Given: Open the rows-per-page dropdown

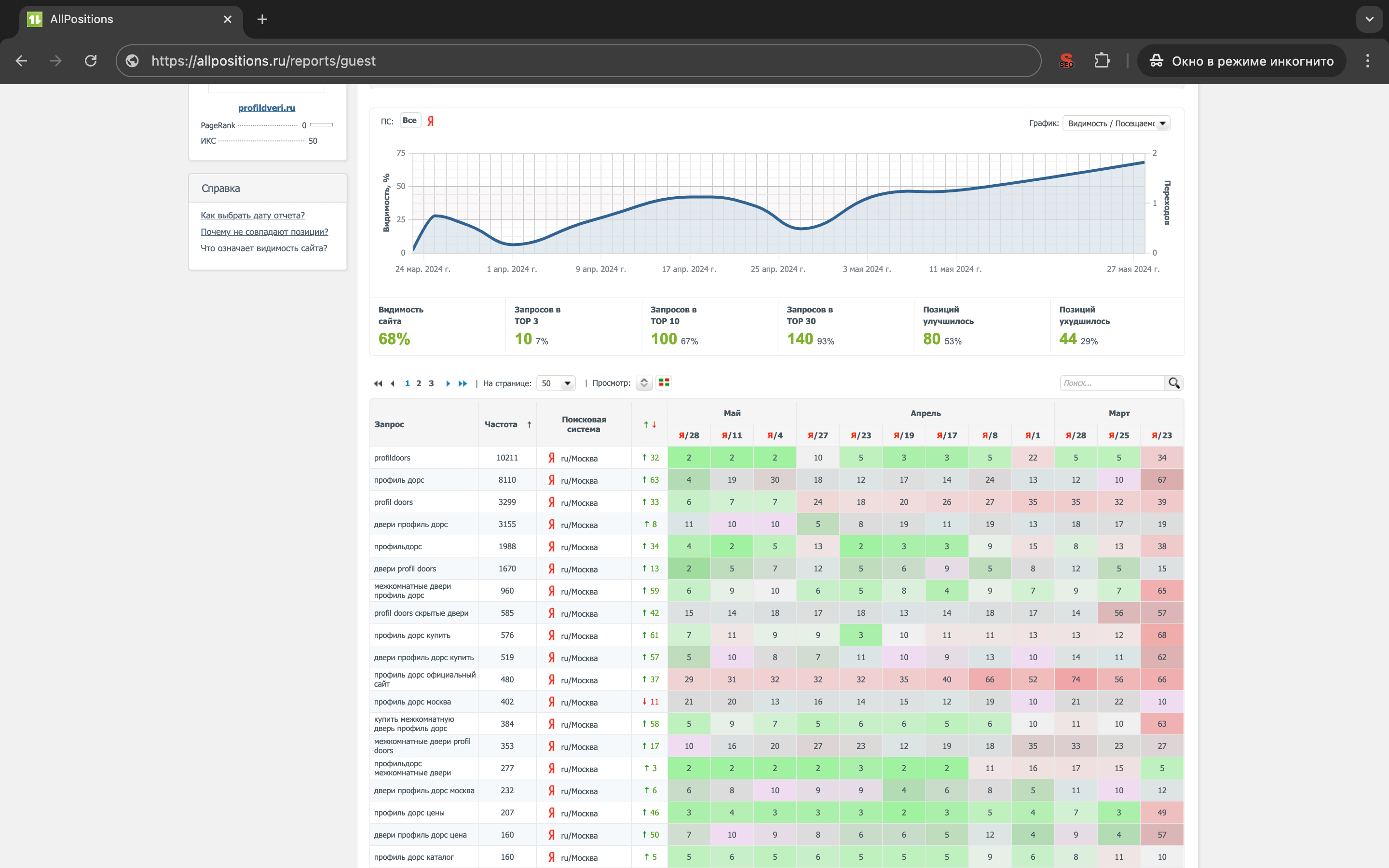Looking at the screenshot, I should pyautogui.click(x=556, y=383).
